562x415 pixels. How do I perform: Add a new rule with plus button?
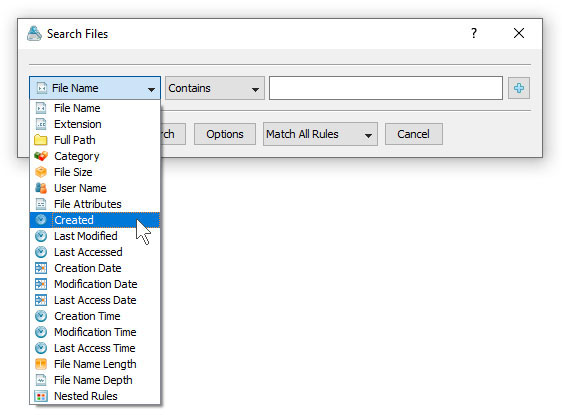point(519,88)
